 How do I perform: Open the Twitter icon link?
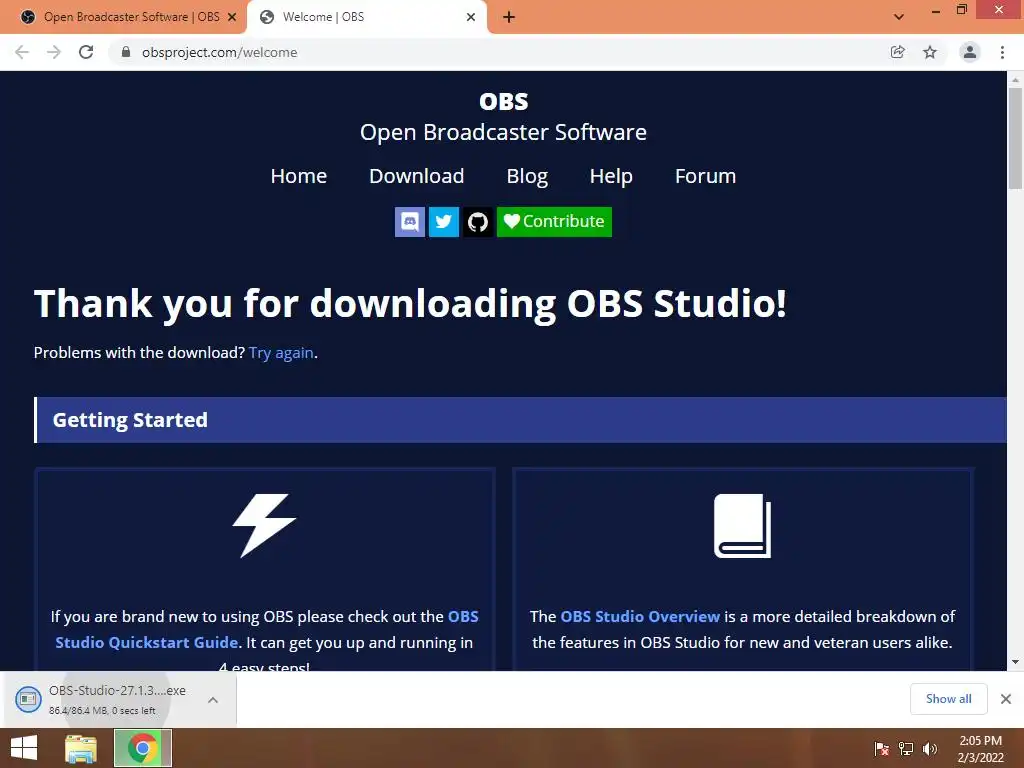point(443,221)
